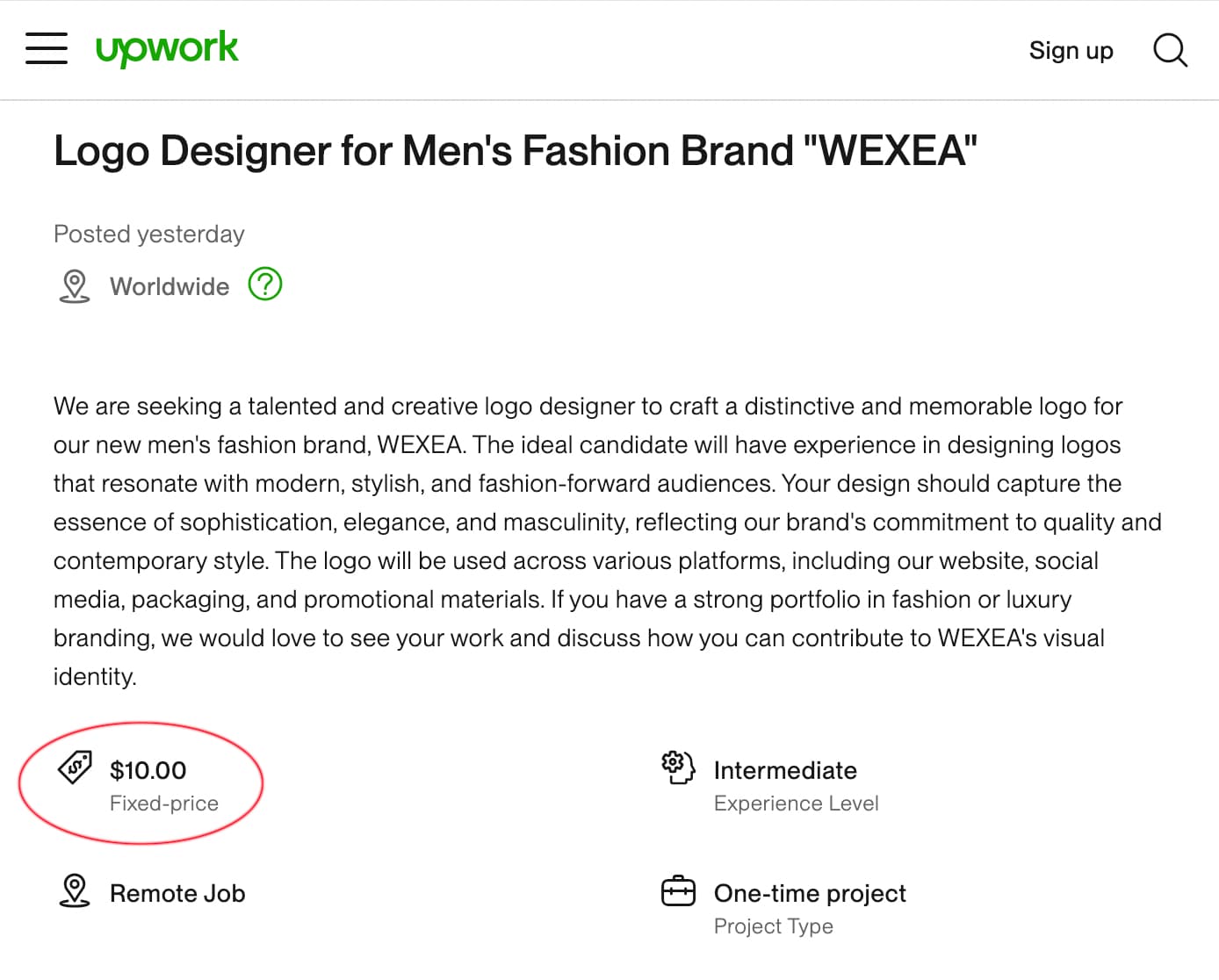Click the Remote Job label

(x=177, y=894)
